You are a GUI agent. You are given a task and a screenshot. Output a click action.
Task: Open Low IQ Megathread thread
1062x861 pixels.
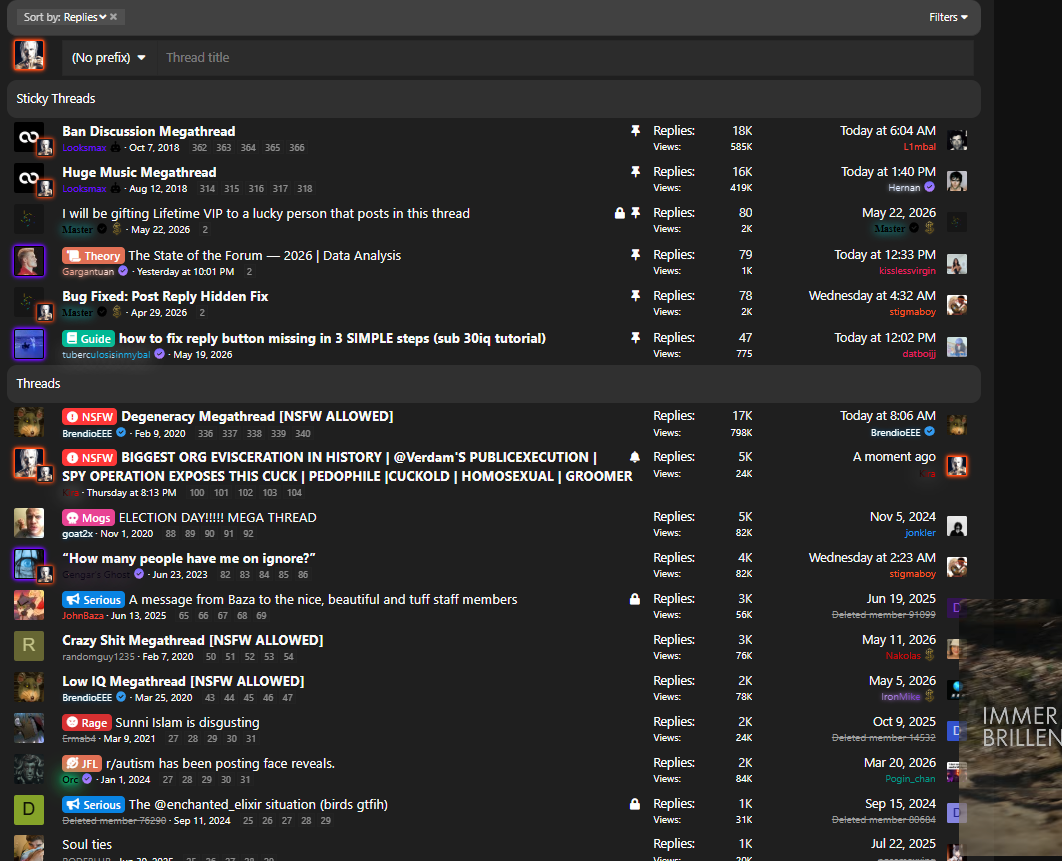[x=183, y=681]
